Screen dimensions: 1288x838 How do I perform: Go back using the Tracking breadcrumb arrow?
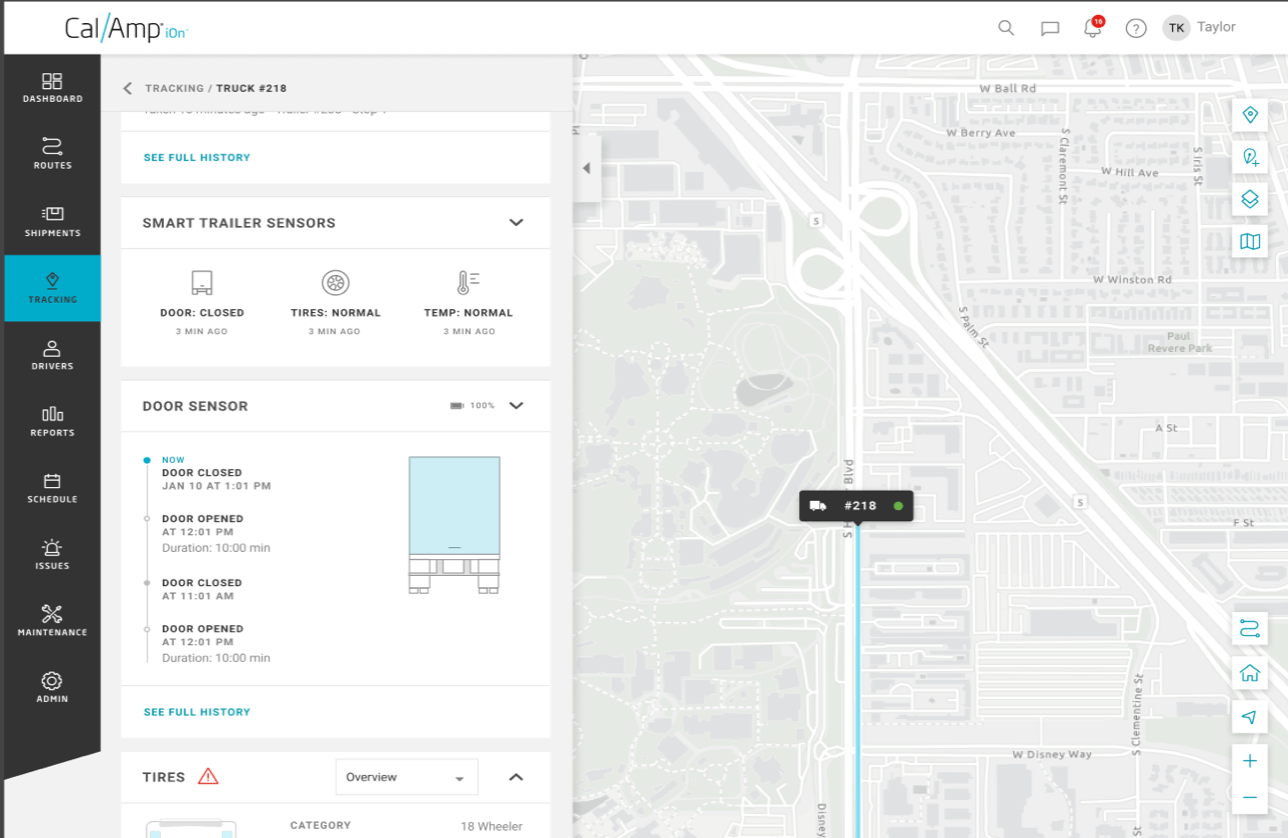point(128,88)
